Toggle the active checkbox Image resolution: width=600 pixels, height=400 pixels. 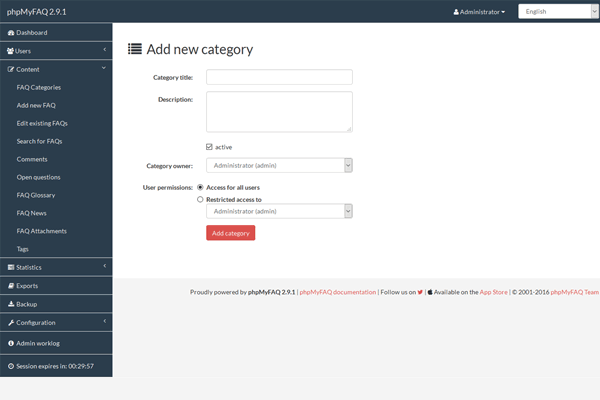209,147
